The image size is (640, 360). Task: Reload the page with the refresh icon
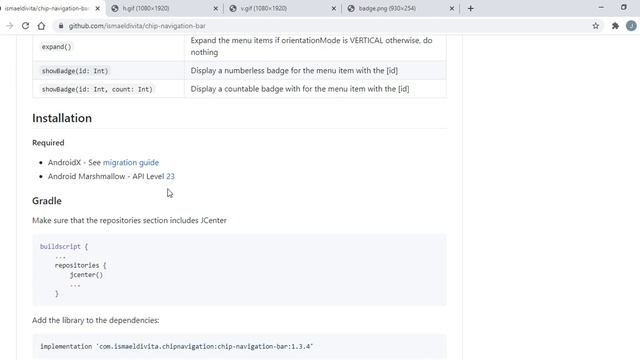[x=25, y=26]
